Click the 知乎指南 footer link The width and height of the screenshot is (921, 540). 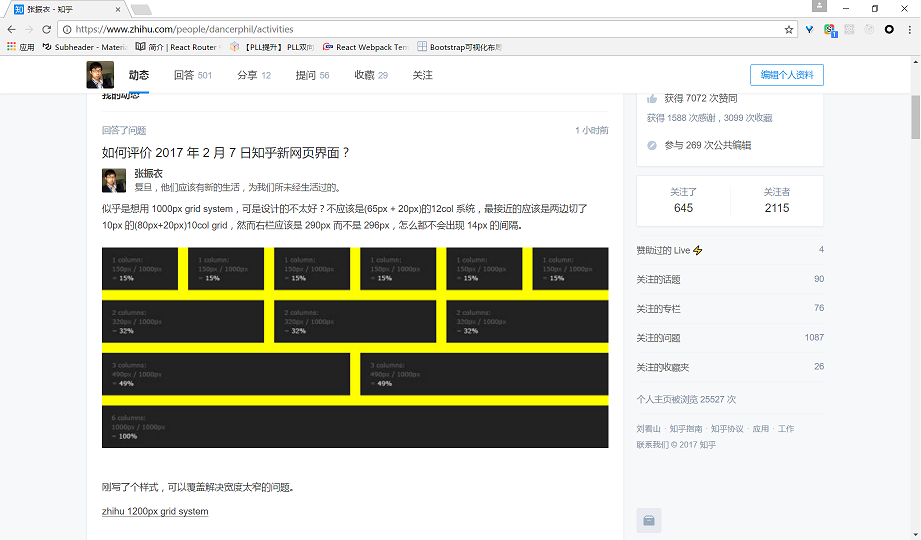(685, 429)
